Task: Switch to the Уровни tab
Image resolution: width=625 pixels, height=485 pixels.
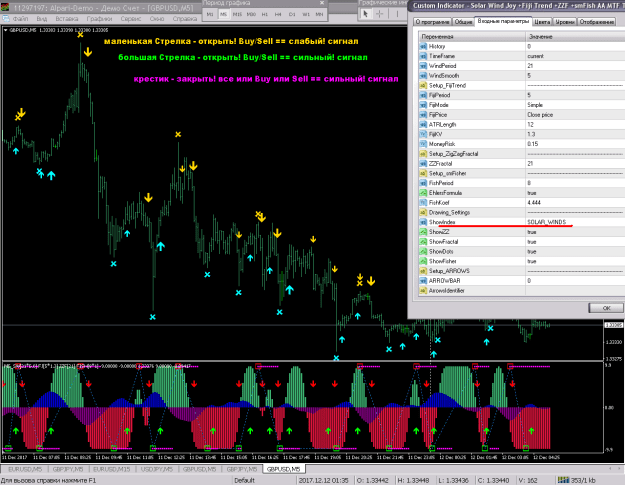Action: pos(565,22)
